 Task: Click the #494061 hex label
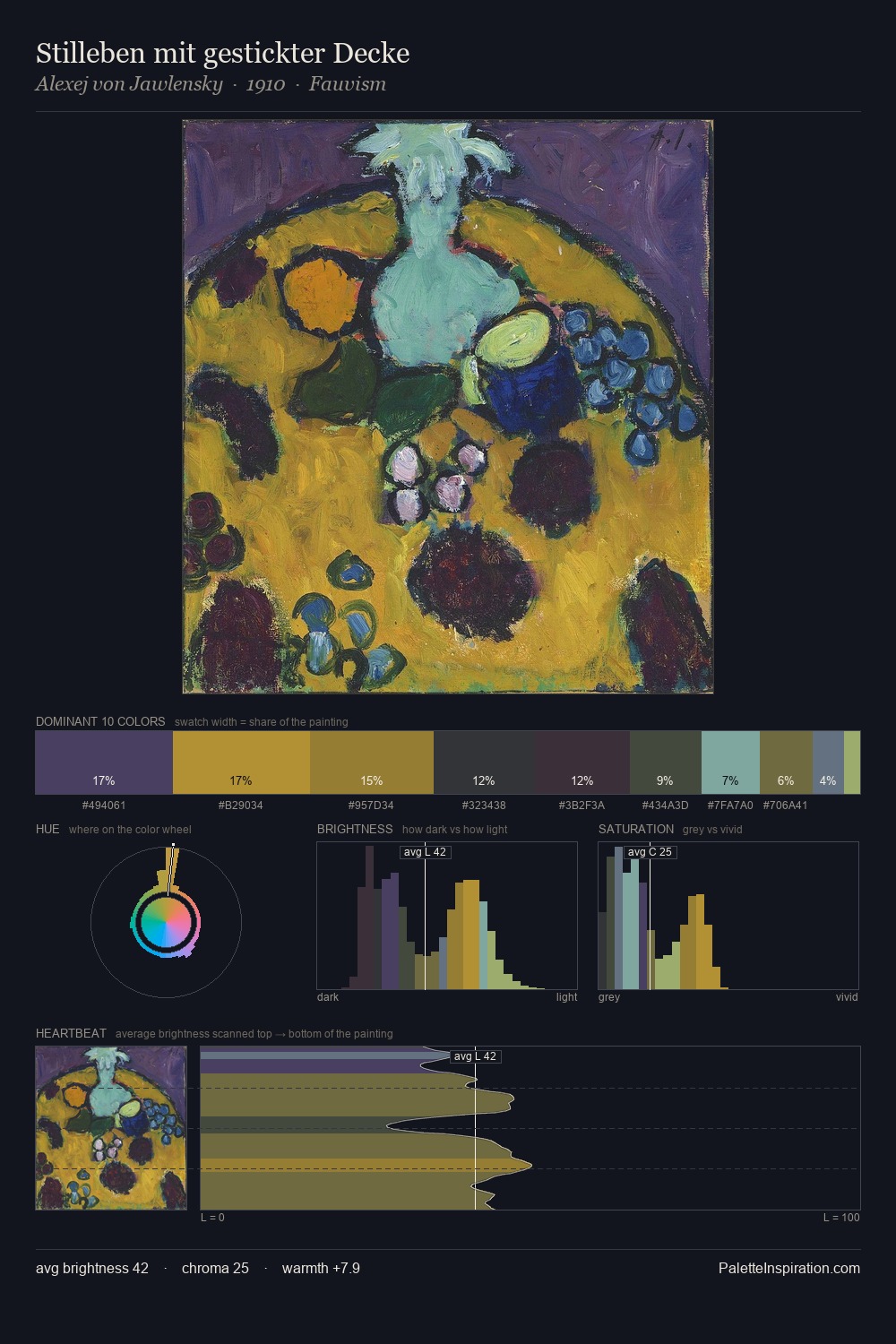coord(104,806)
